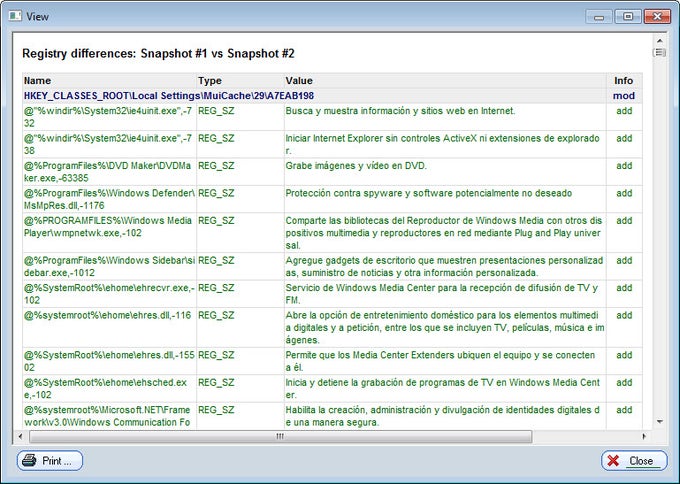Click the horizontal scrollbar left arrow

pos(20,436)
